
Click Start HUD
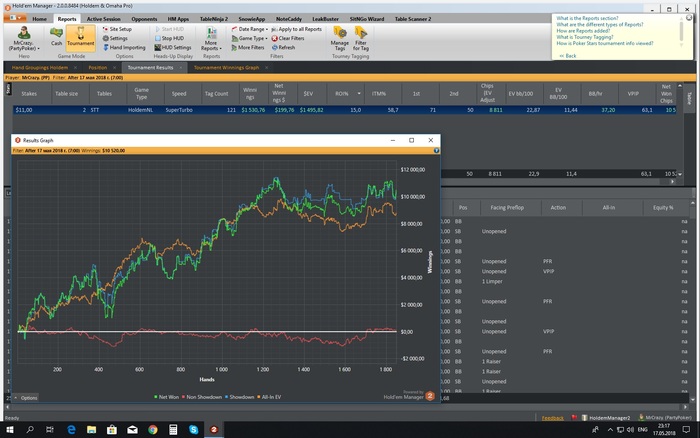[169, 29]
